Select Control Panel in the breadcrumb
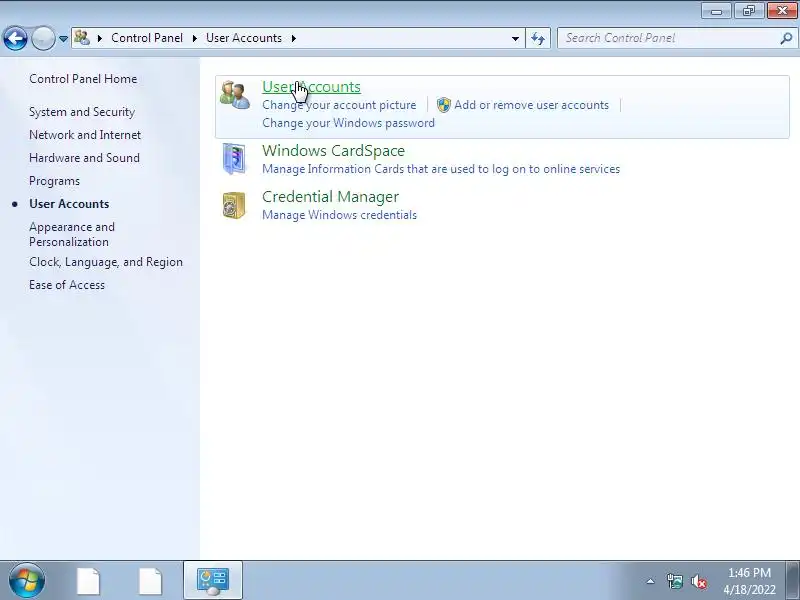The width and height of the screenshot is (800, 600). 147,38
